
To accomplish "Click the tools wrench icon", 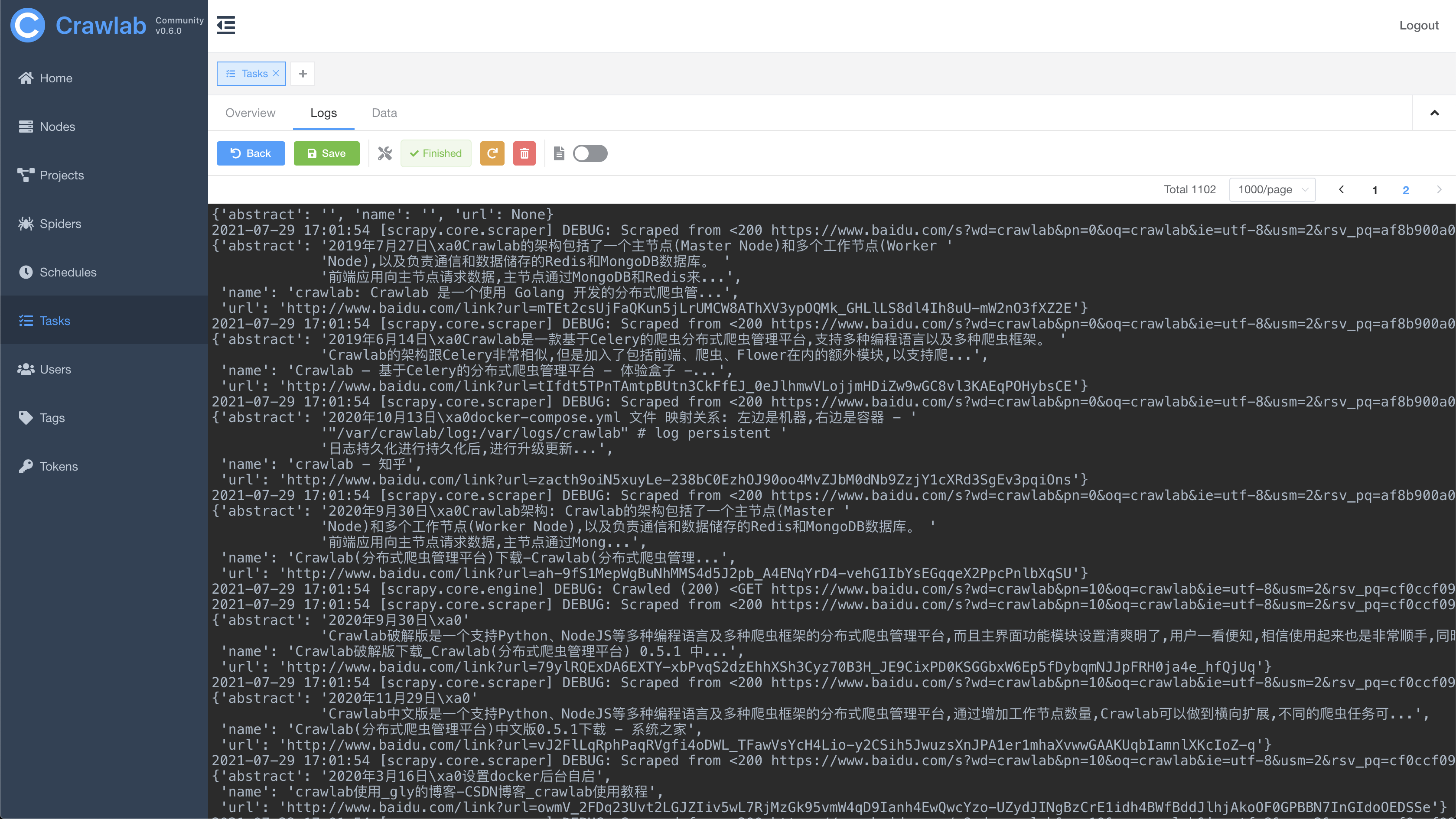I will (x=385, y=153).
